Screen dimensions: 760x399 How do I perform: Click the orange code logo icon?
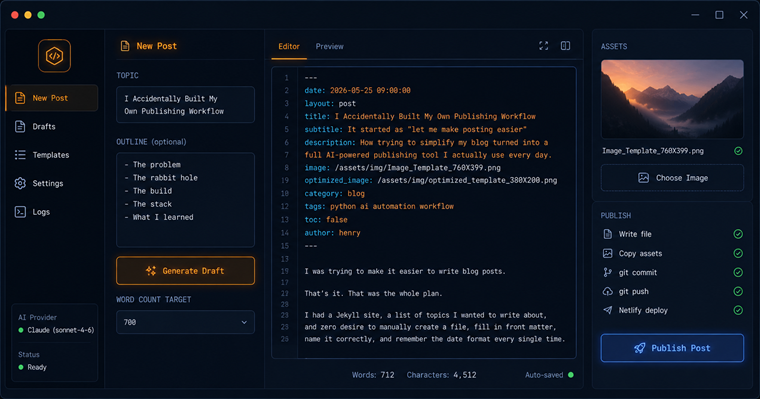pos(54,56)
